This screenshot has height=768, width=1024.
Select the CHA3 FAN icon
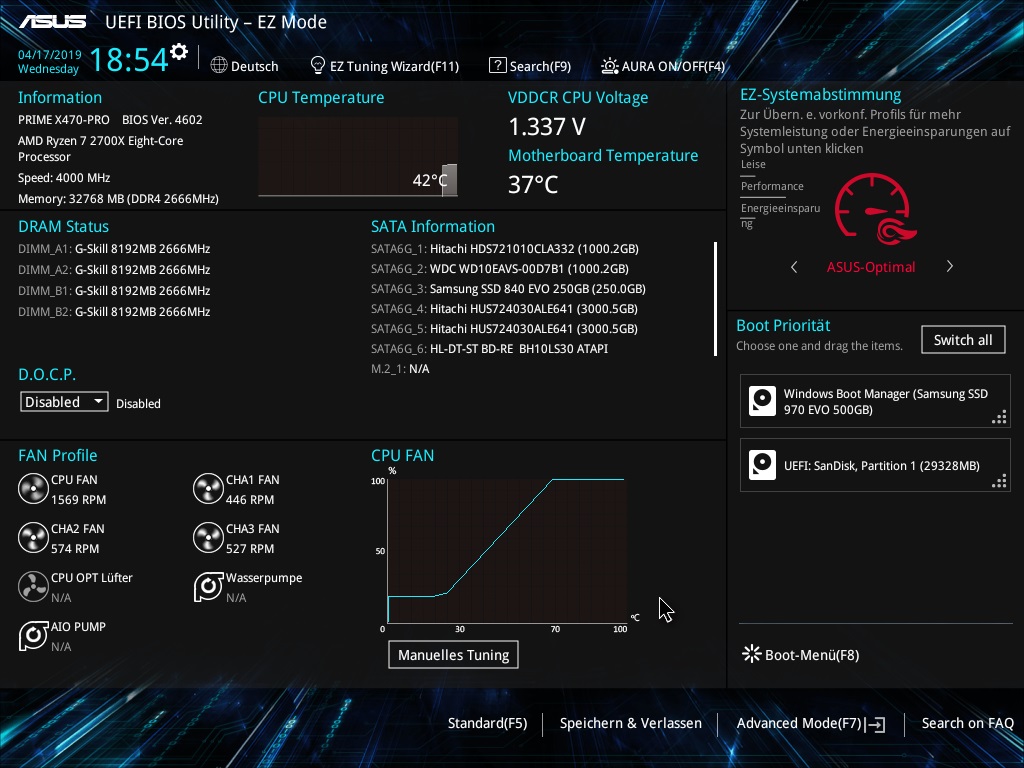(x=208, y=537)
